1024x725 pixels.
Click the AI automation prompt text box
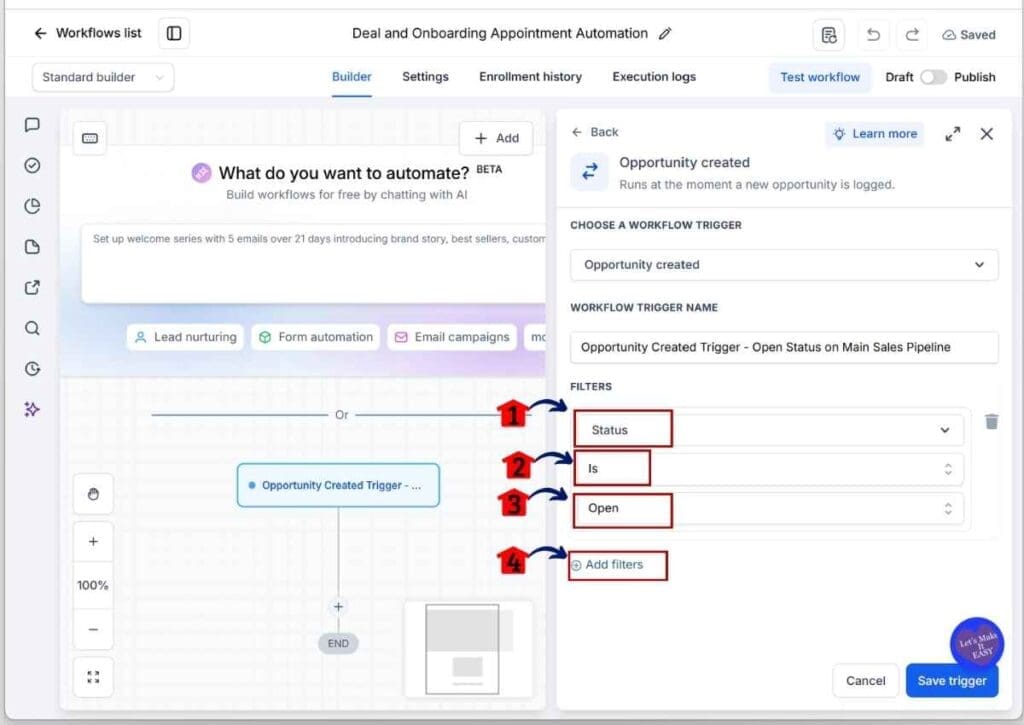point(313,264)
